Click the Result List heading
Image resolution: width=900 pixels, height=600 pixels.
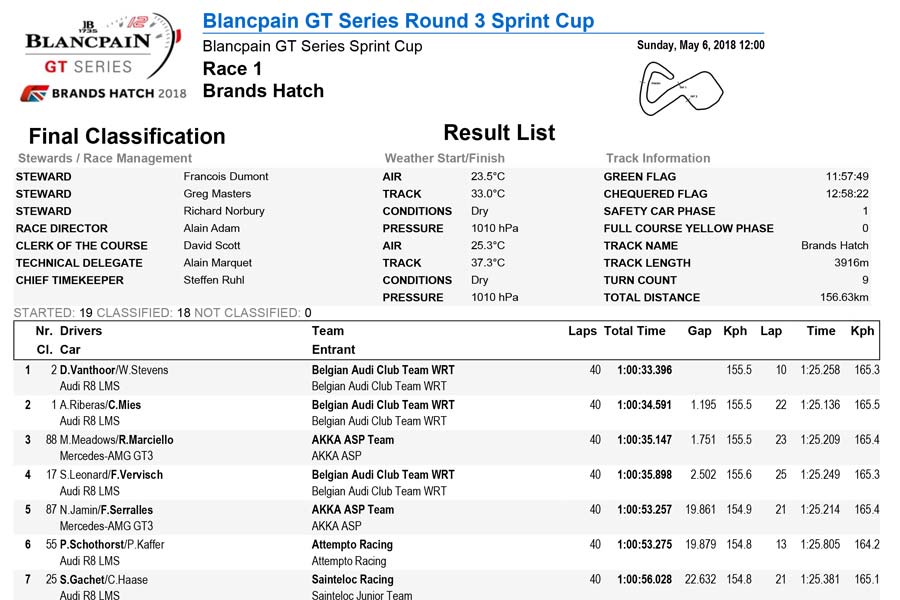[x=499, y=133]
